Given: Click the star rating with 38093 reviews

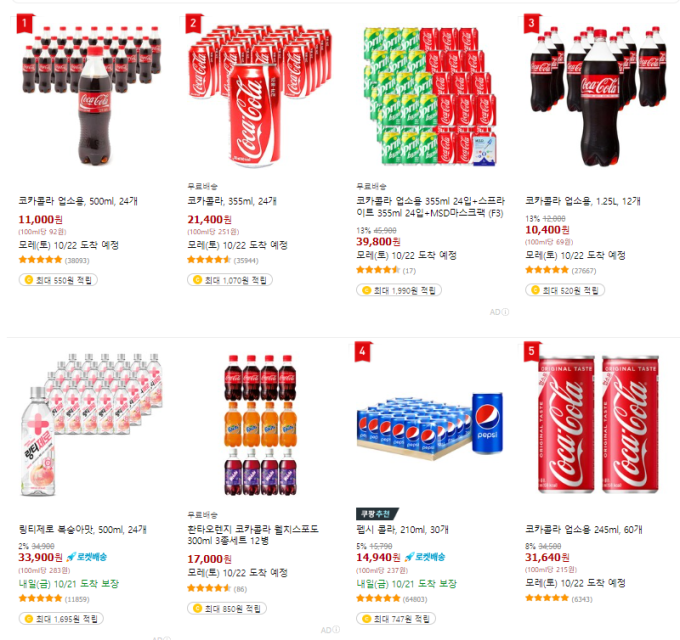Looking at the screenshot, I should (x=54, y=260).
